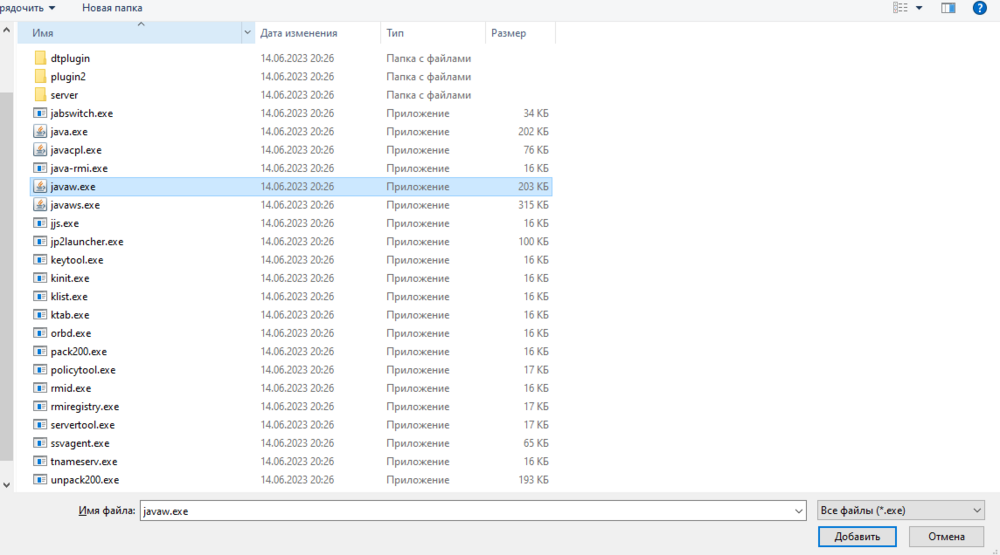Expand the Имя column filter arrow

coord(248,33)
